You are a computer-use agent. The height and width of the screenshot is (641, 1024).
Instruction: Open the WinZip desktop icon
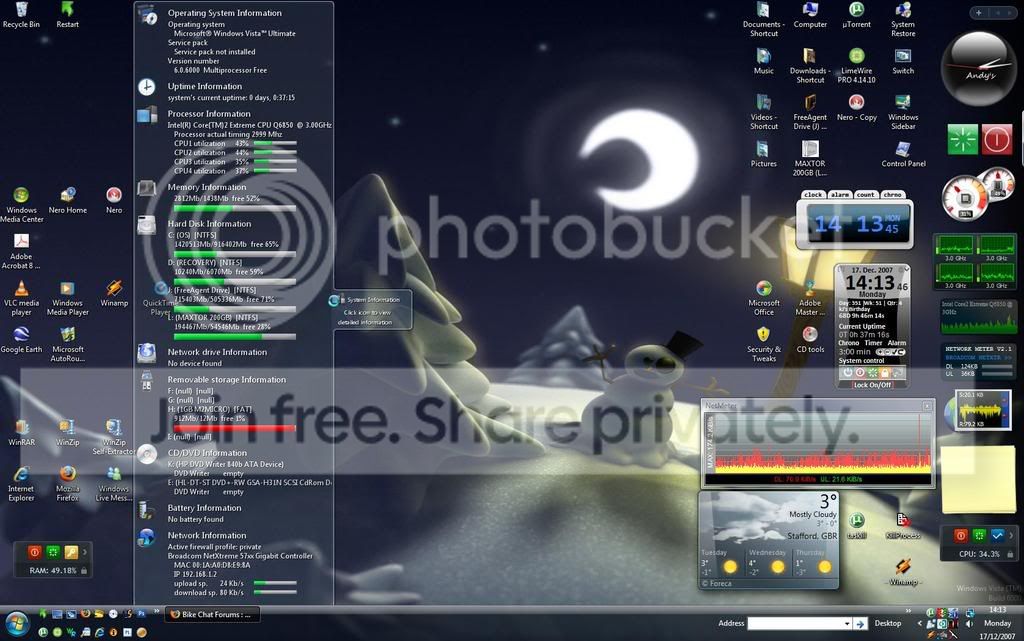coord(67,432)
